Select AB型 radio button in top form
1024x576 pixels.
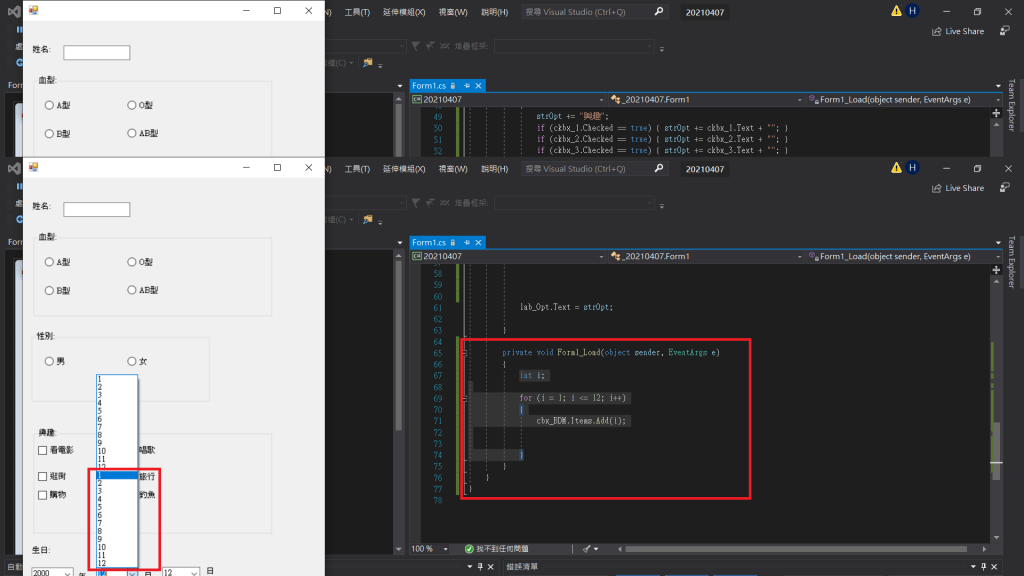[132, 133]
